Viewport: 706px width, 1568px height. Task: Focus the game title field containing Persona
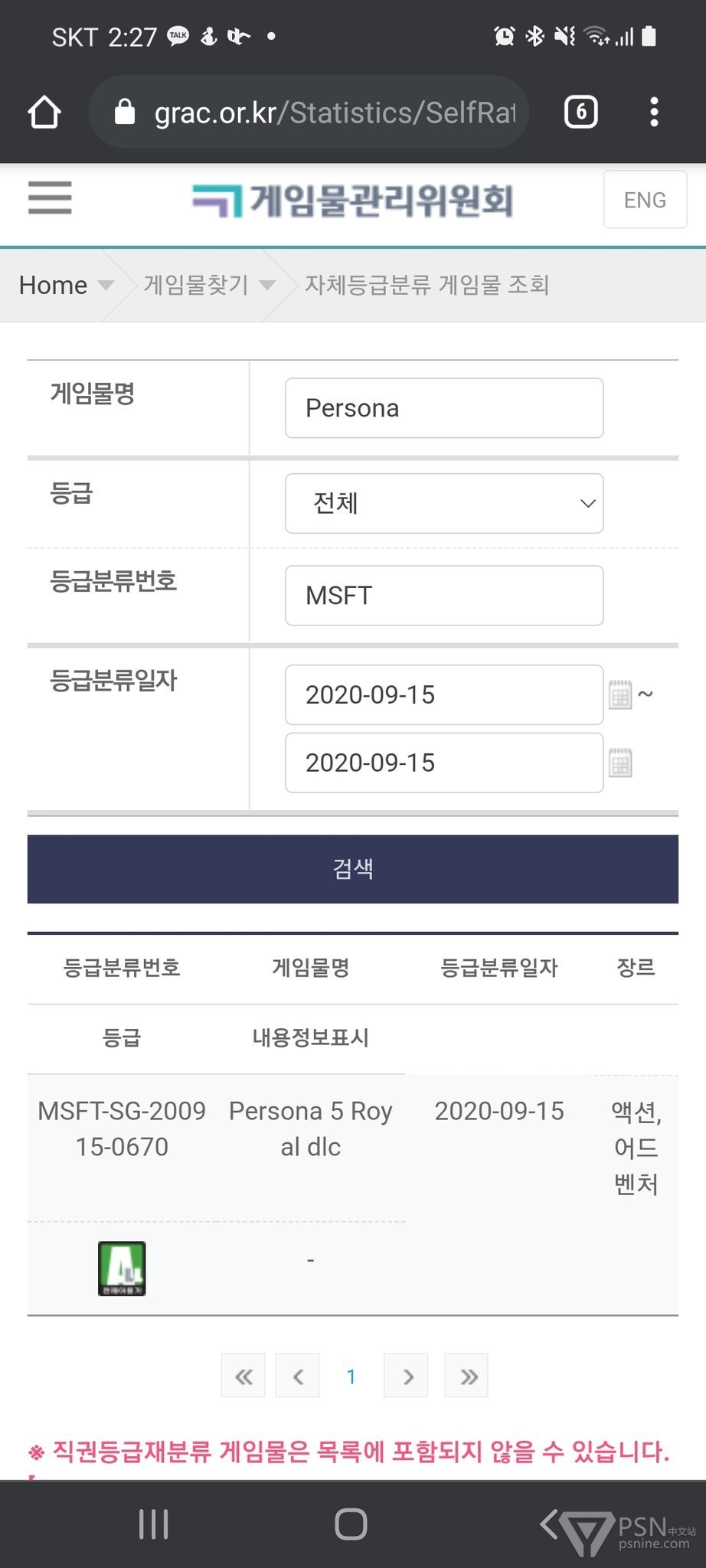444,408
